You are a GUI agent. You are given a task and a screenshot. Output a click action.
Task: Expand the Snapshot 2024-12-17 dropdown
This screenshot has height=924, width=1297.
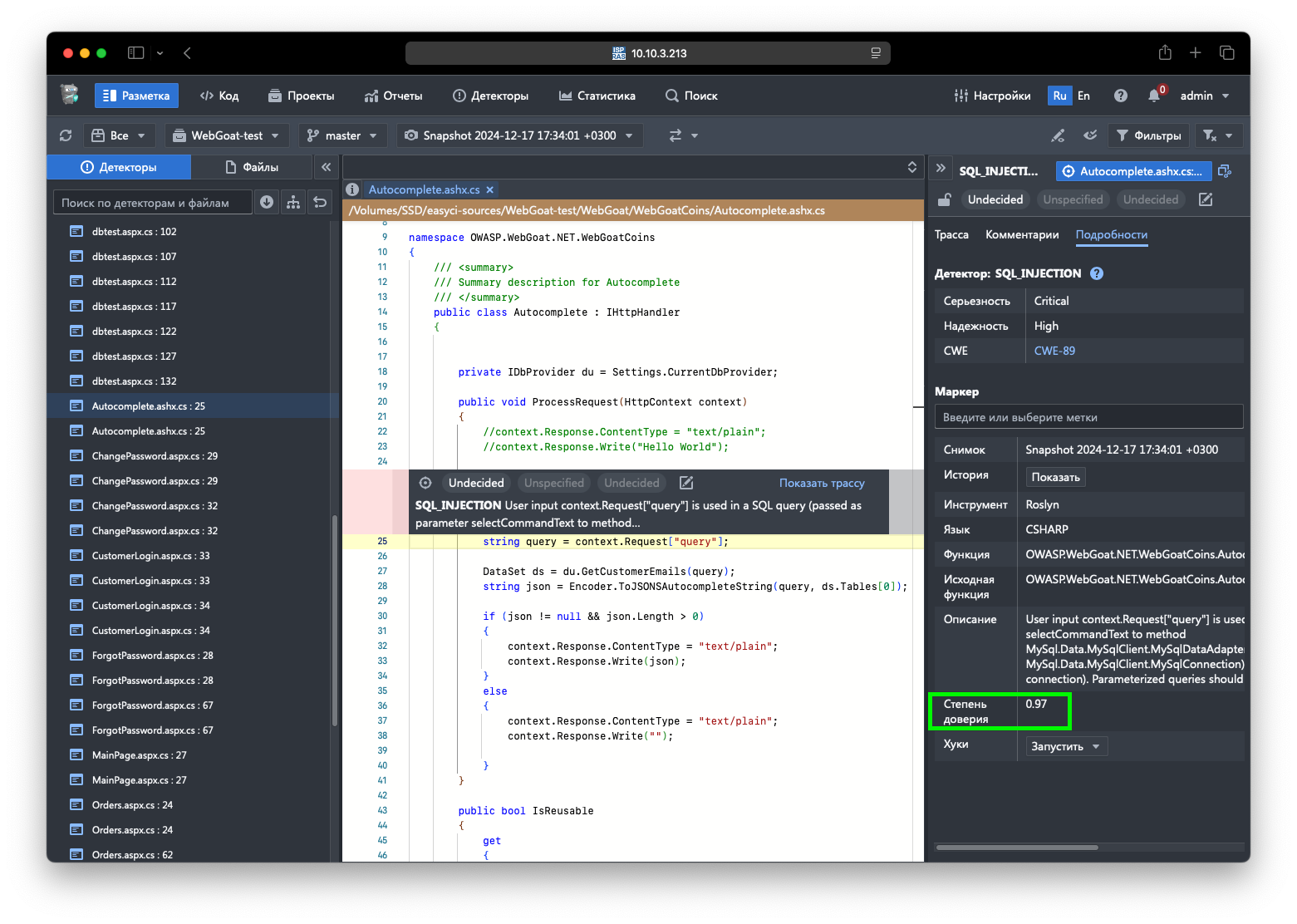(520, 135)
